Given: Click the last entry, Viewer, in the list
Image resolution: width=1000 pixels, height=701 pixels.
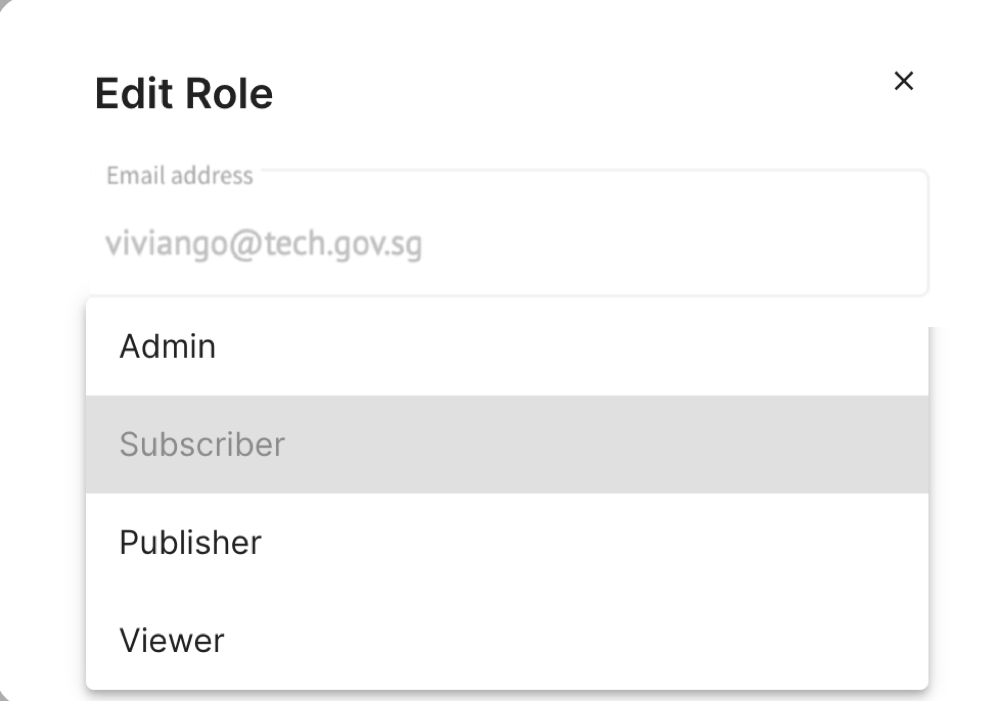Looking at the screenshot, I should tap(506, 640).
